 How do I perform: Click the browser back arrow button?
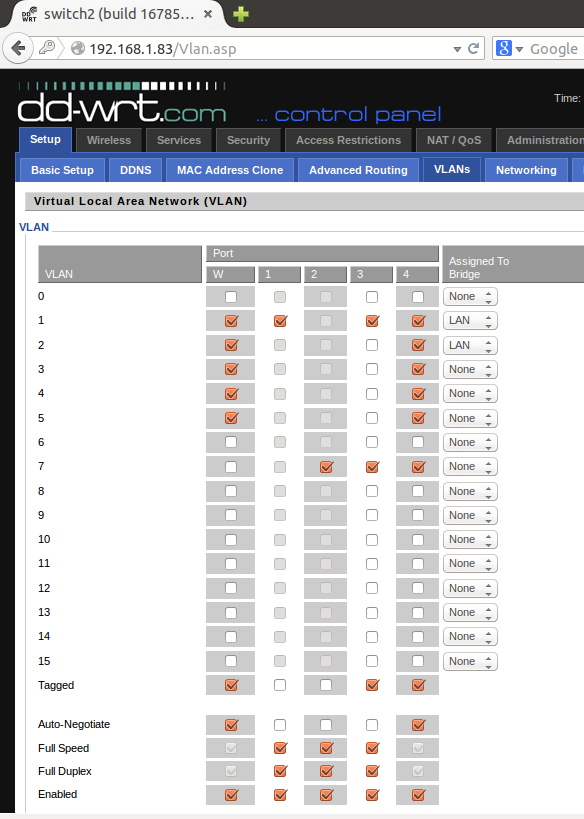(x=18, y=49)
